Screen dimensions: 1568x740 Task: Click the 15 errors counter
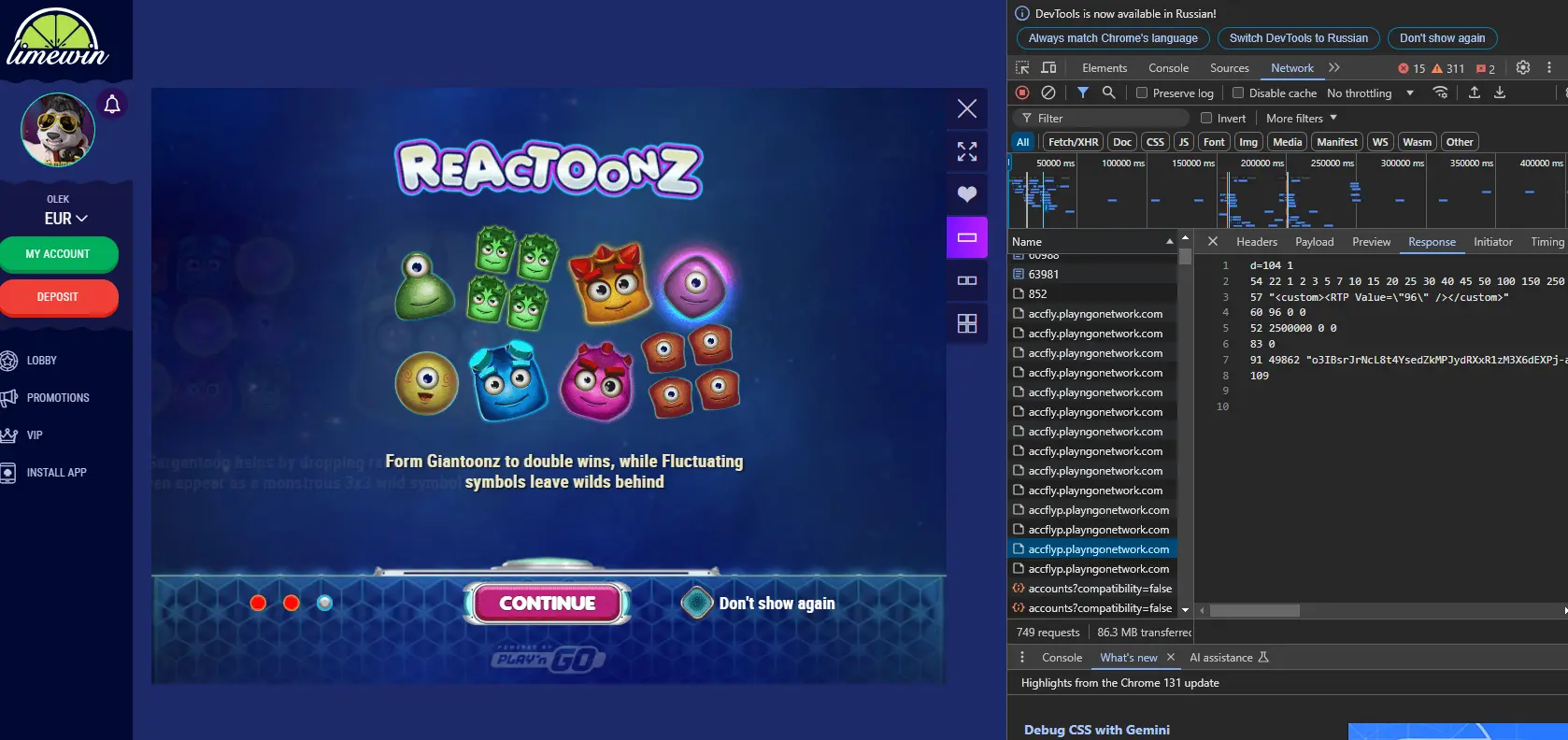coord(1411,69)
